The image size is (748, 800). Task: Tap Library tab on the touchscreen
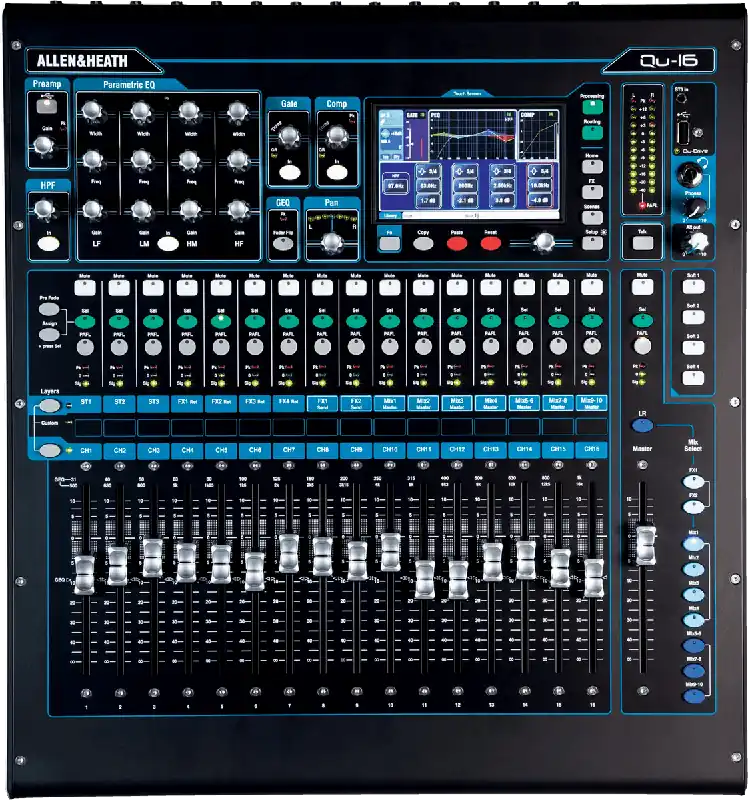click(391, 216)
